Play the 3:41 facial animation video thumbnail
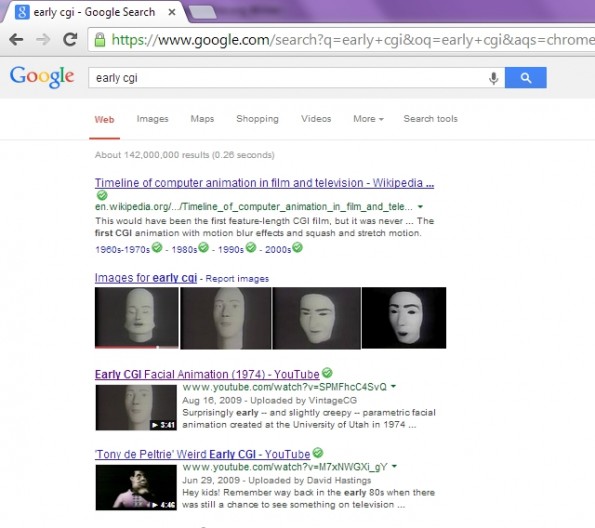The width and height of the screenshot is (595, 528). coord(136,408)
